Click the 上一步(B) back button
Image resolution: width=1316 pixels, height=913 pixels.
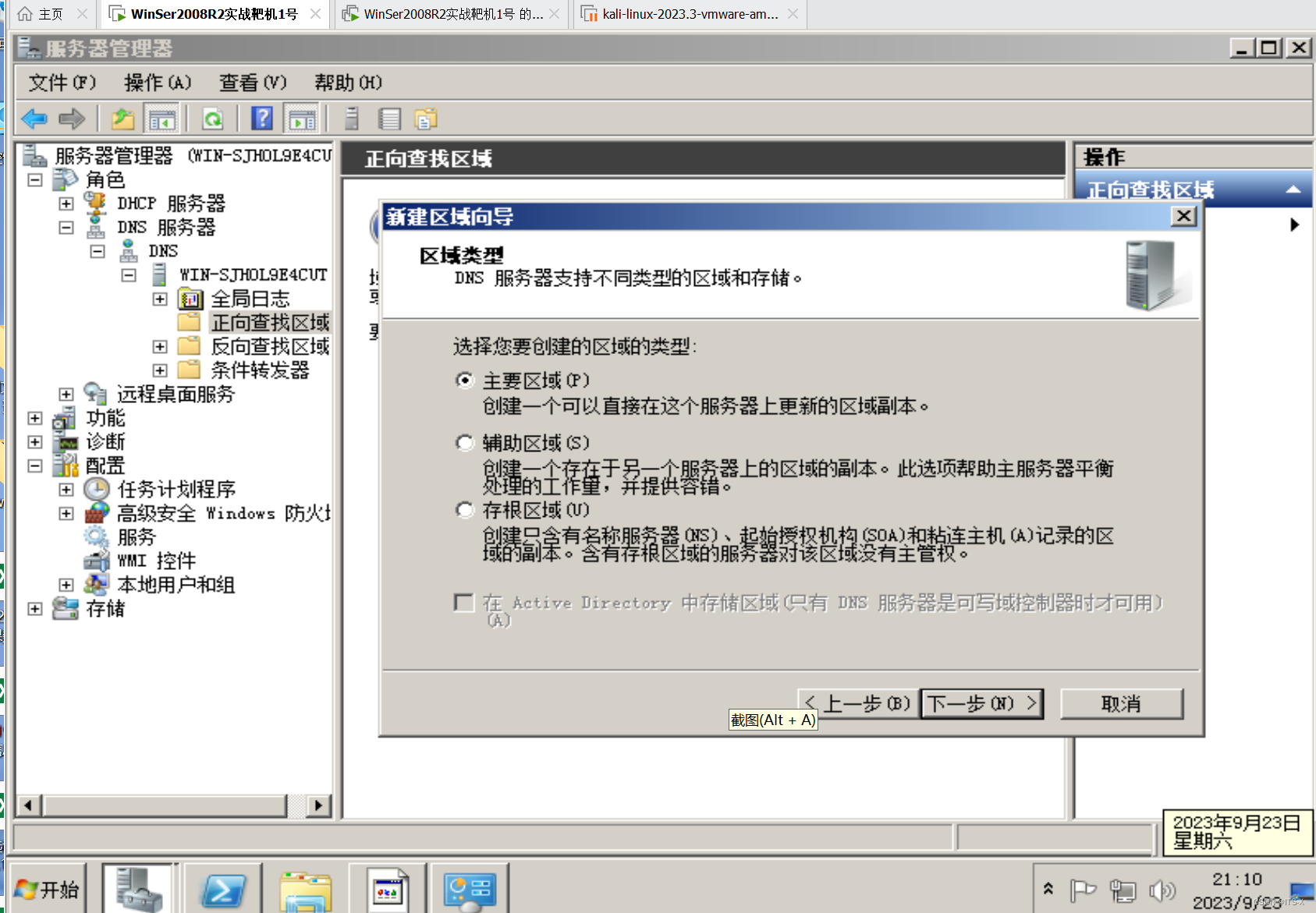858,703
